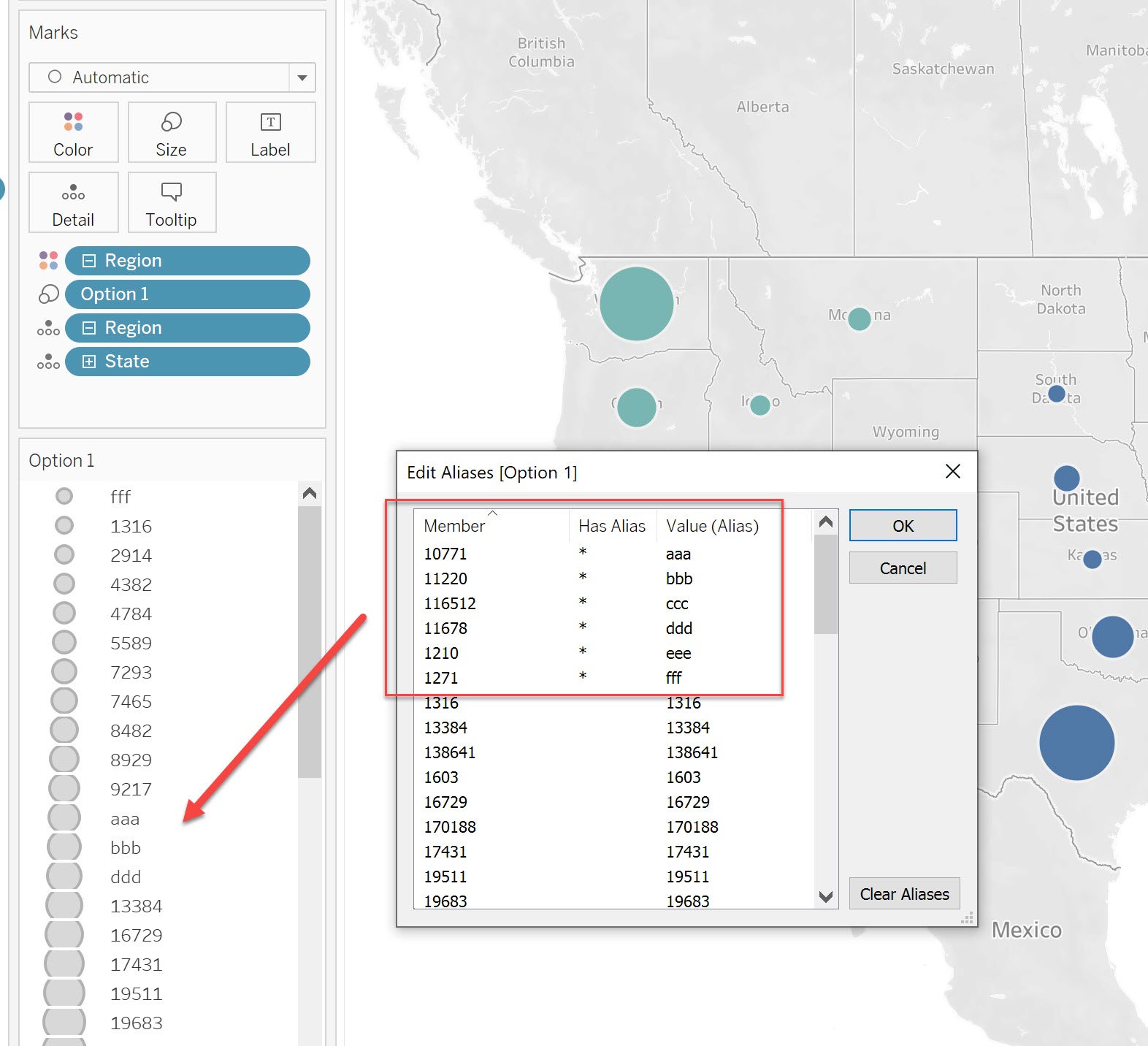
Task: Select member 1603 row
Action: (x=613, y=777)
